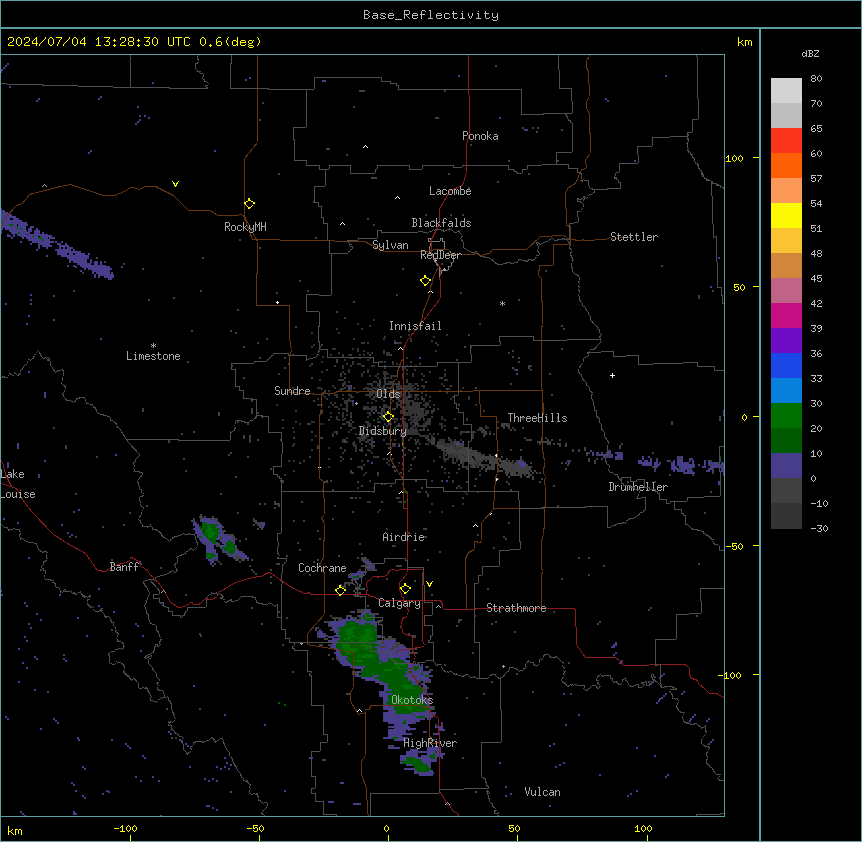Click the yellow radar marker at Olds
This screenshot has height=842, width=862.
point(388,417)
